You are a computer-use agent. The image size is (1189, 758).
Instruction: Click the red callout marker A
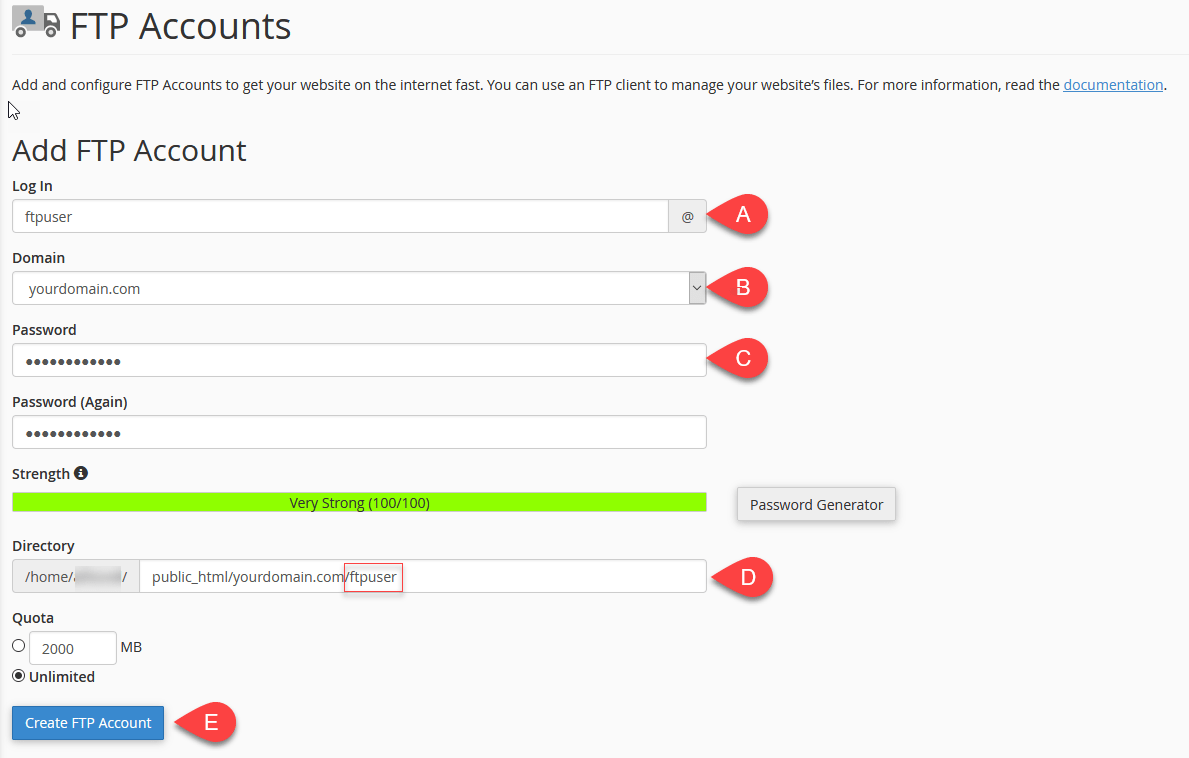click(x=743, y=214)
